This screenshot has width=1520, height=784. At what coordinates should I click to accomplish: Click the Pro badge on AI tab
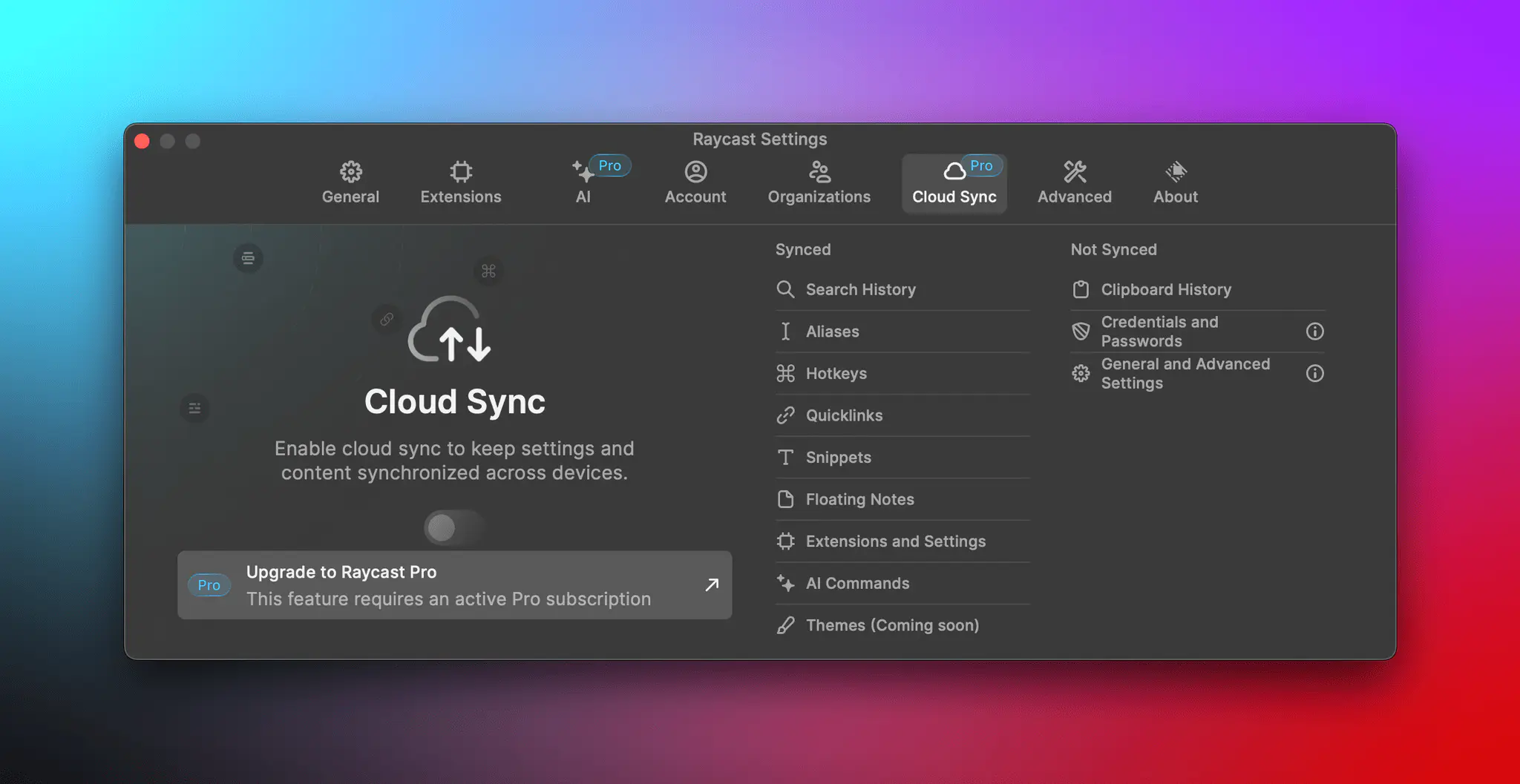pos(609,165)
